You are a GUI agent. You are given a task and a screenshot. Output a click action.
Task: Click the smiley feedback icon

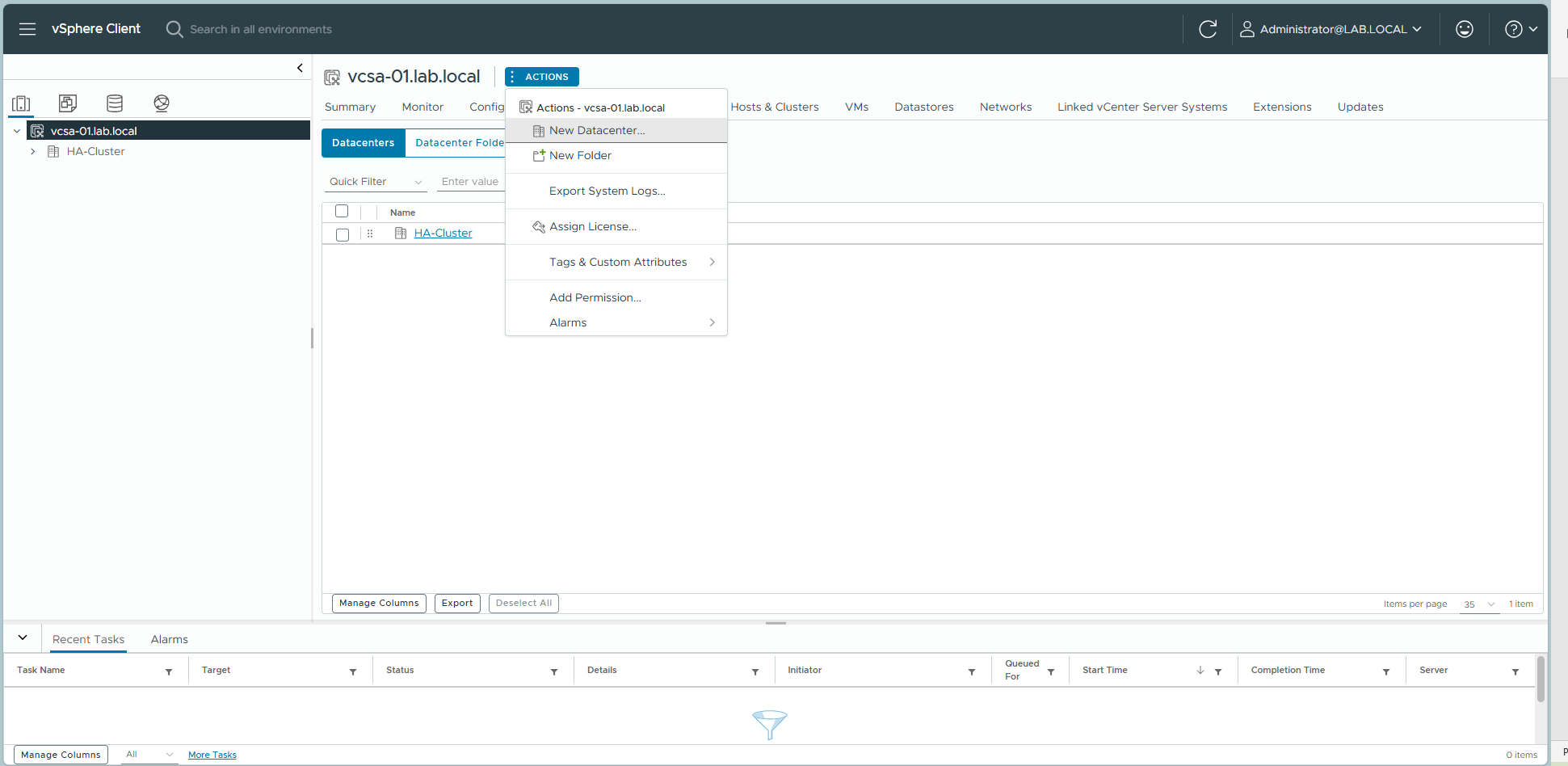[1464, 29]
